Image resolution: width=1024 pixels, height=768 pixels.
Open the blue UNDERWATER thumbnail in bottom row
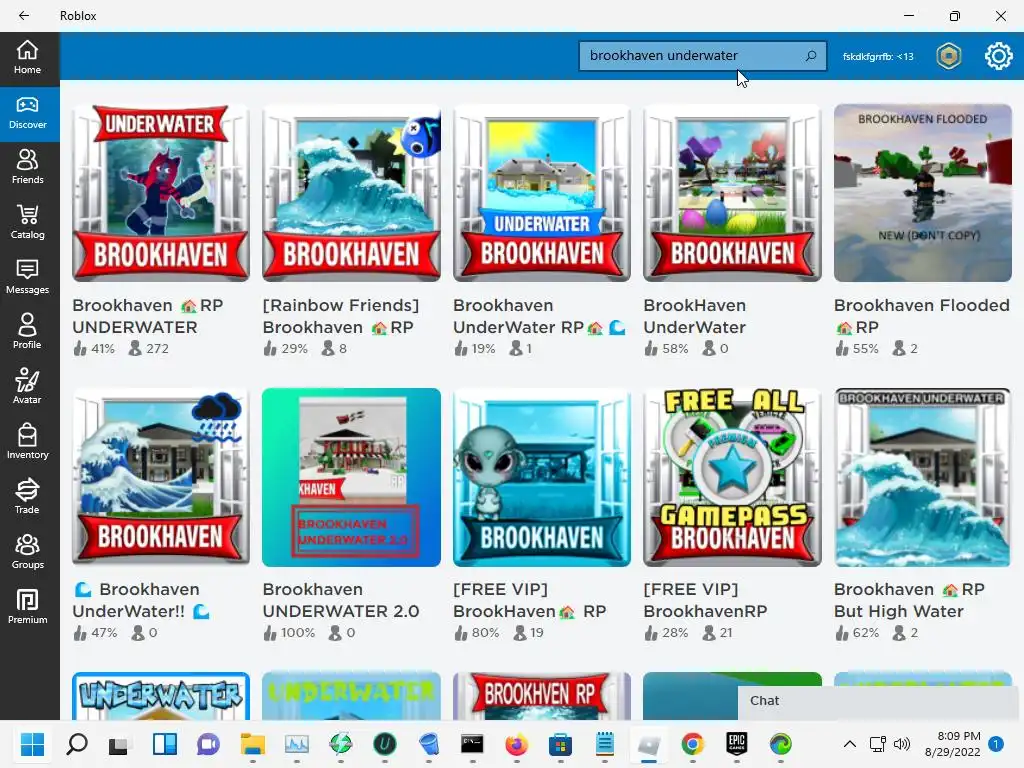[x=161, y=696]
